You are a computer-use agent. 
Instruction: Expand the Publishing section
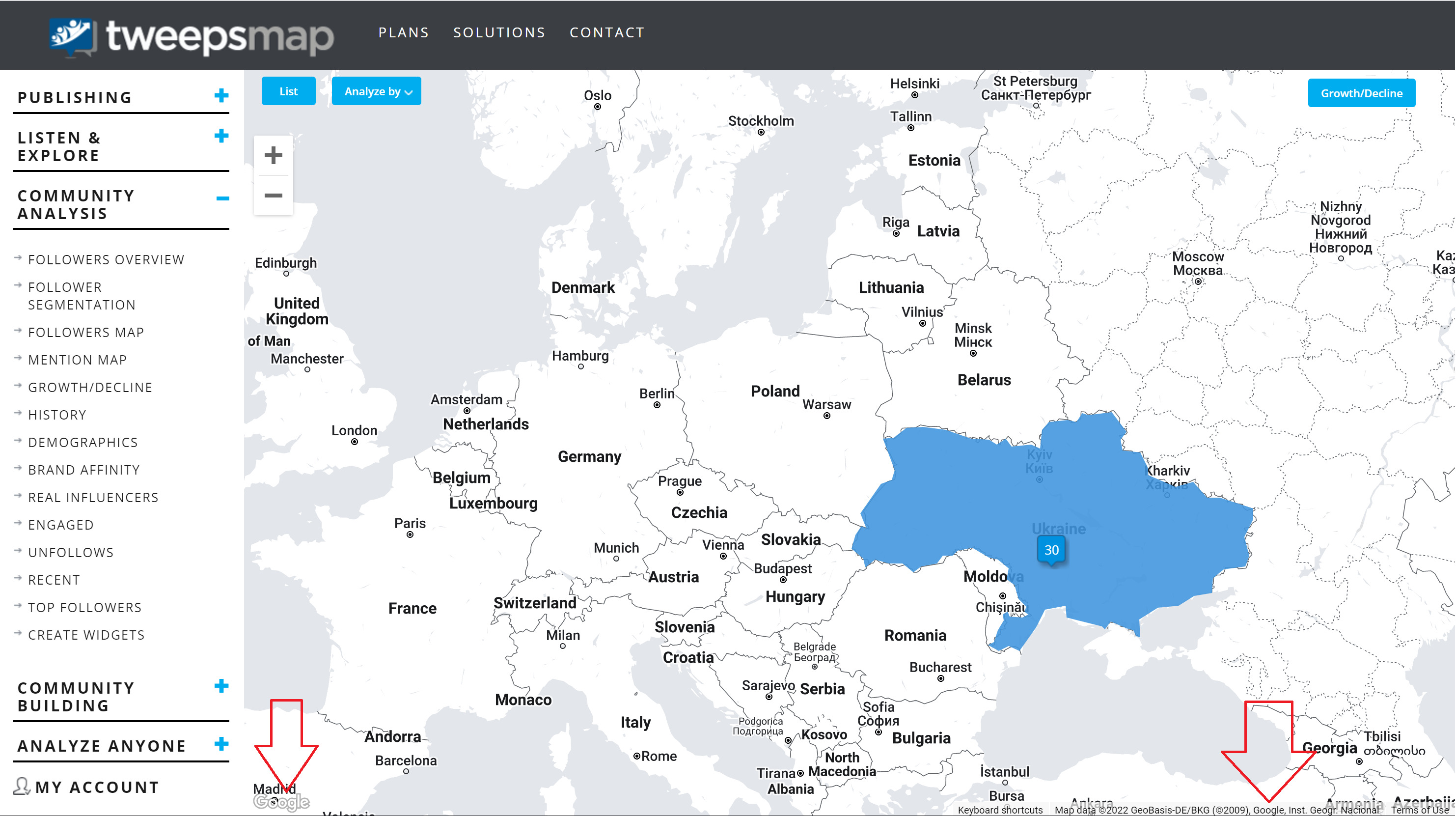(x=221, y=96)
